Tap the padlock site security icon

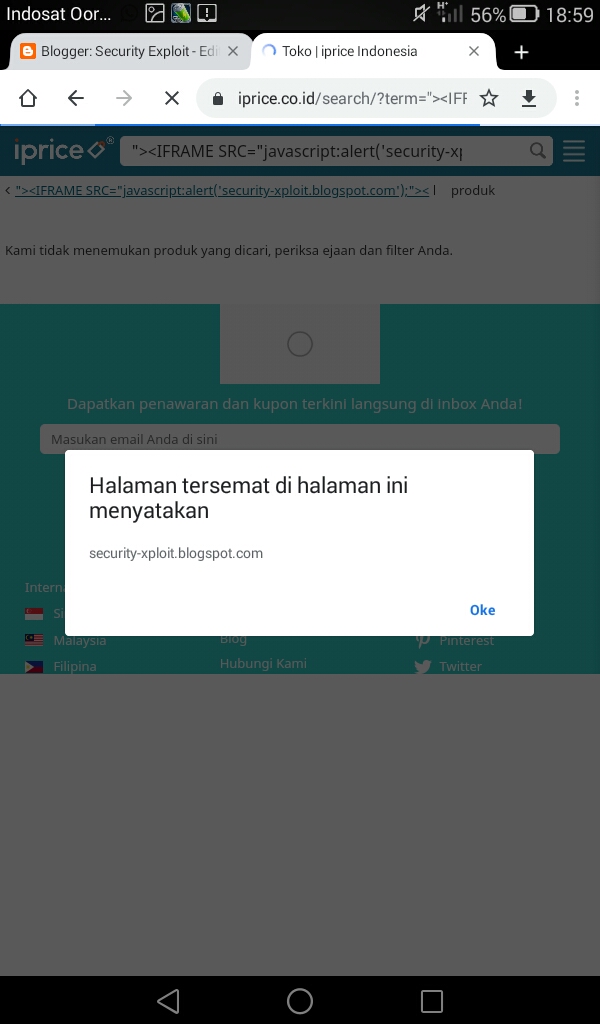point(218,99)
